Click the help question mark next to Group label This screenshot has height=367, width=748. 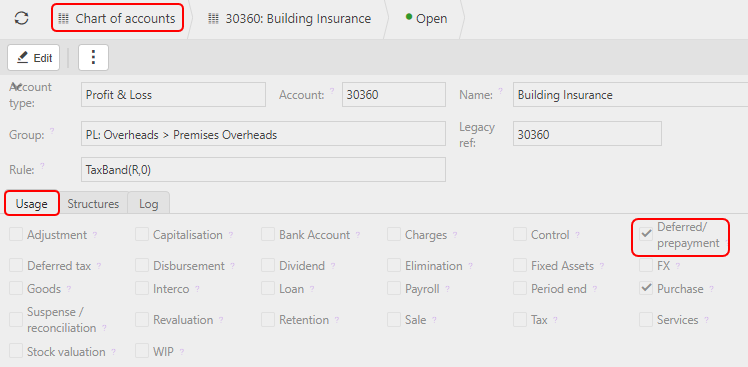click(52, 130)
